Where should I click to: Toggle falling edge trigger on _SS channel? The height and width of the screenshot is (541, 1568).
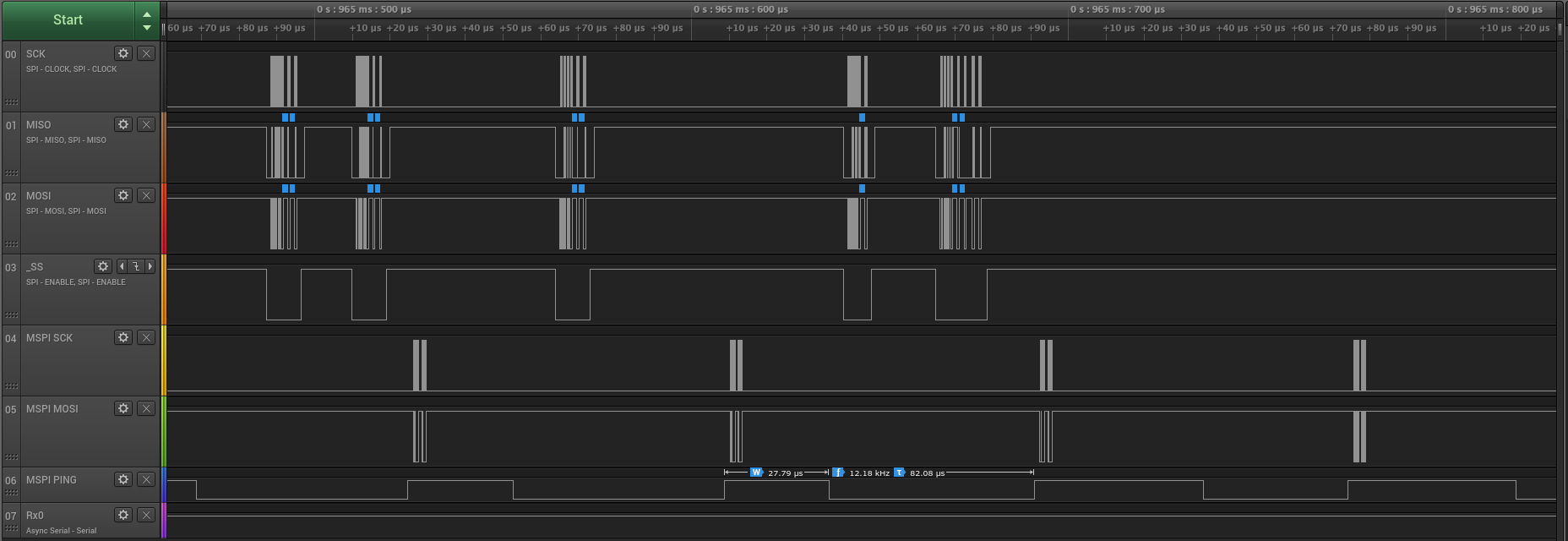[x=136, y=266]
